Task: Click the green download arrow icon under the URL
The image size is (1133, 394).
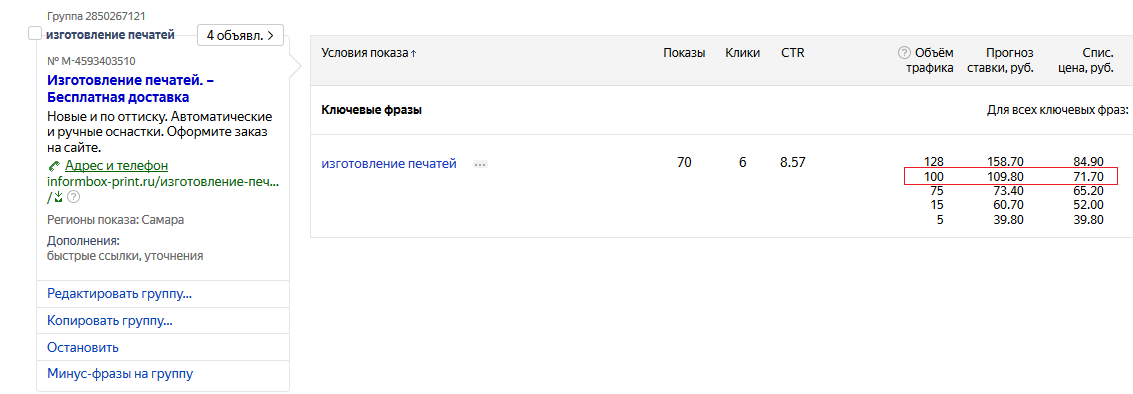Action: (58, 197)
